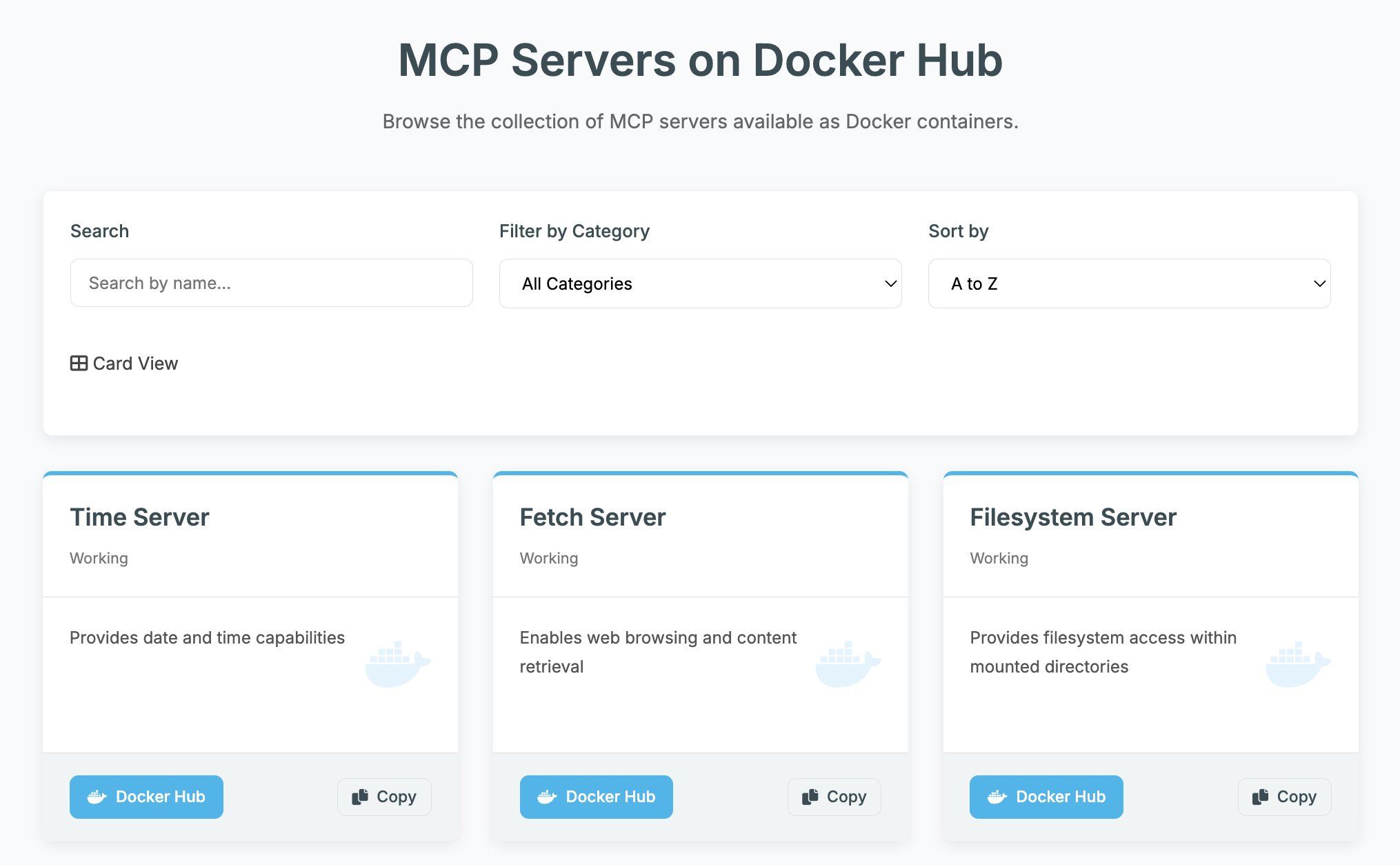Click the copy icon in Time Server card
1400x865 pixels.
coord(360,797)
